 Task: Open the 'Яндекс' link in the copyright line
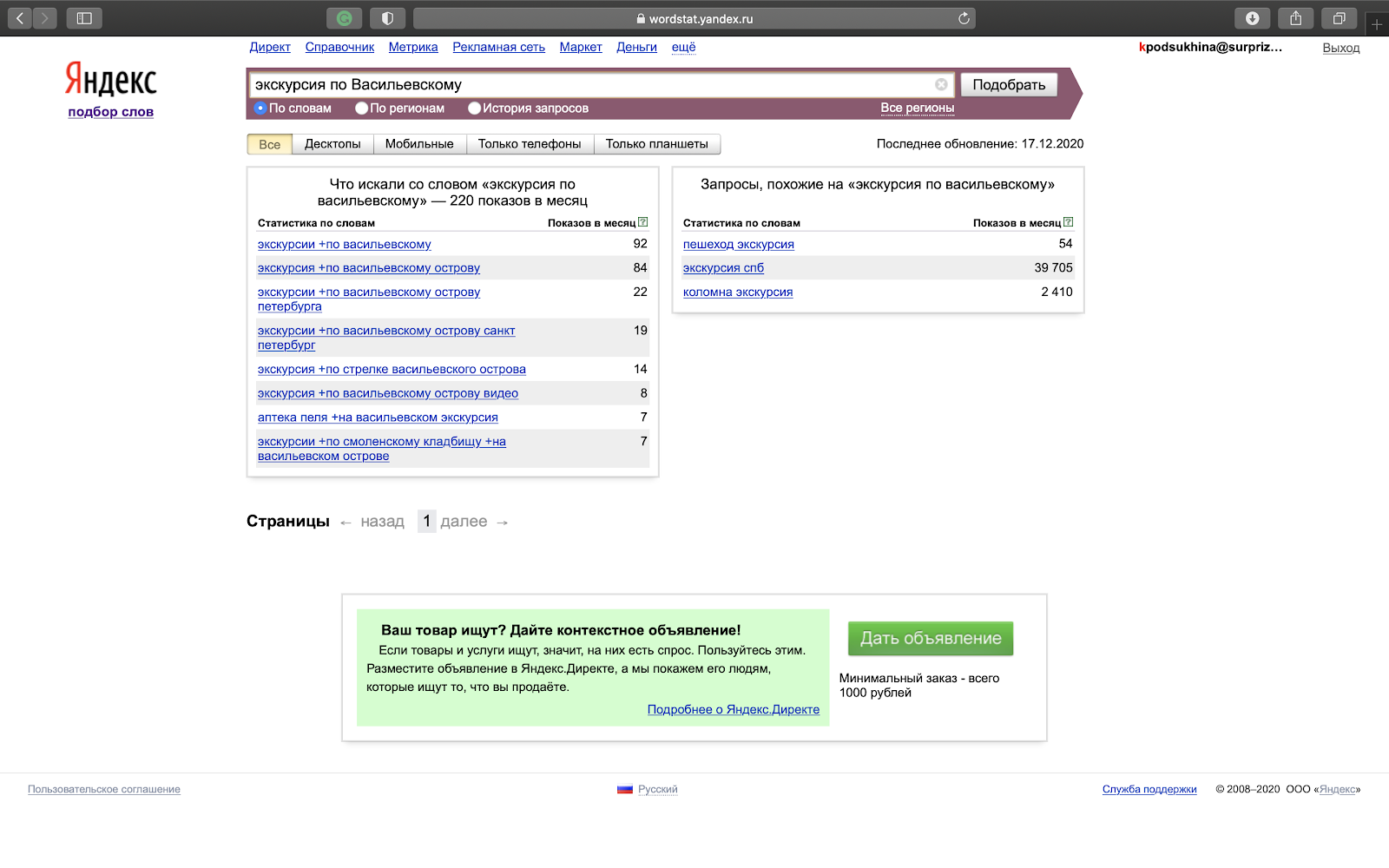pos(1337,789)
